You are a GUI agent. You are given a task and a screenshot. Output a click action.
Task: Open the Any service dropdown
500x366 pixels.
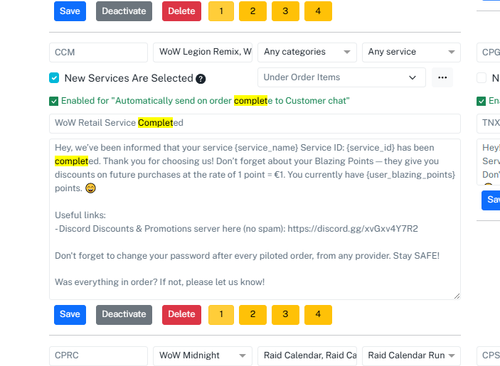click(x=411, y=52)
